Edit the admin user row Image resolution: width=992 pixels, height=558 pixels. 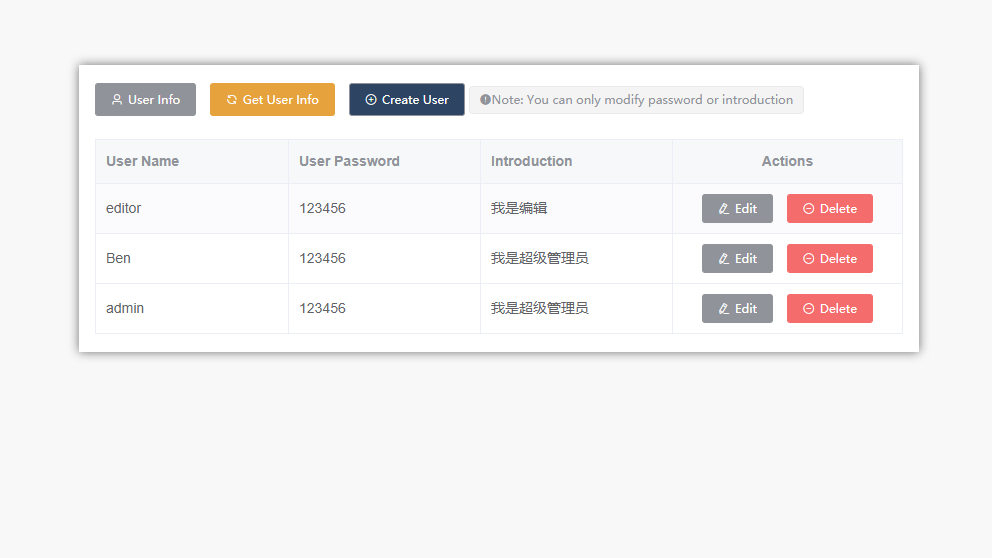click(737, 308)
